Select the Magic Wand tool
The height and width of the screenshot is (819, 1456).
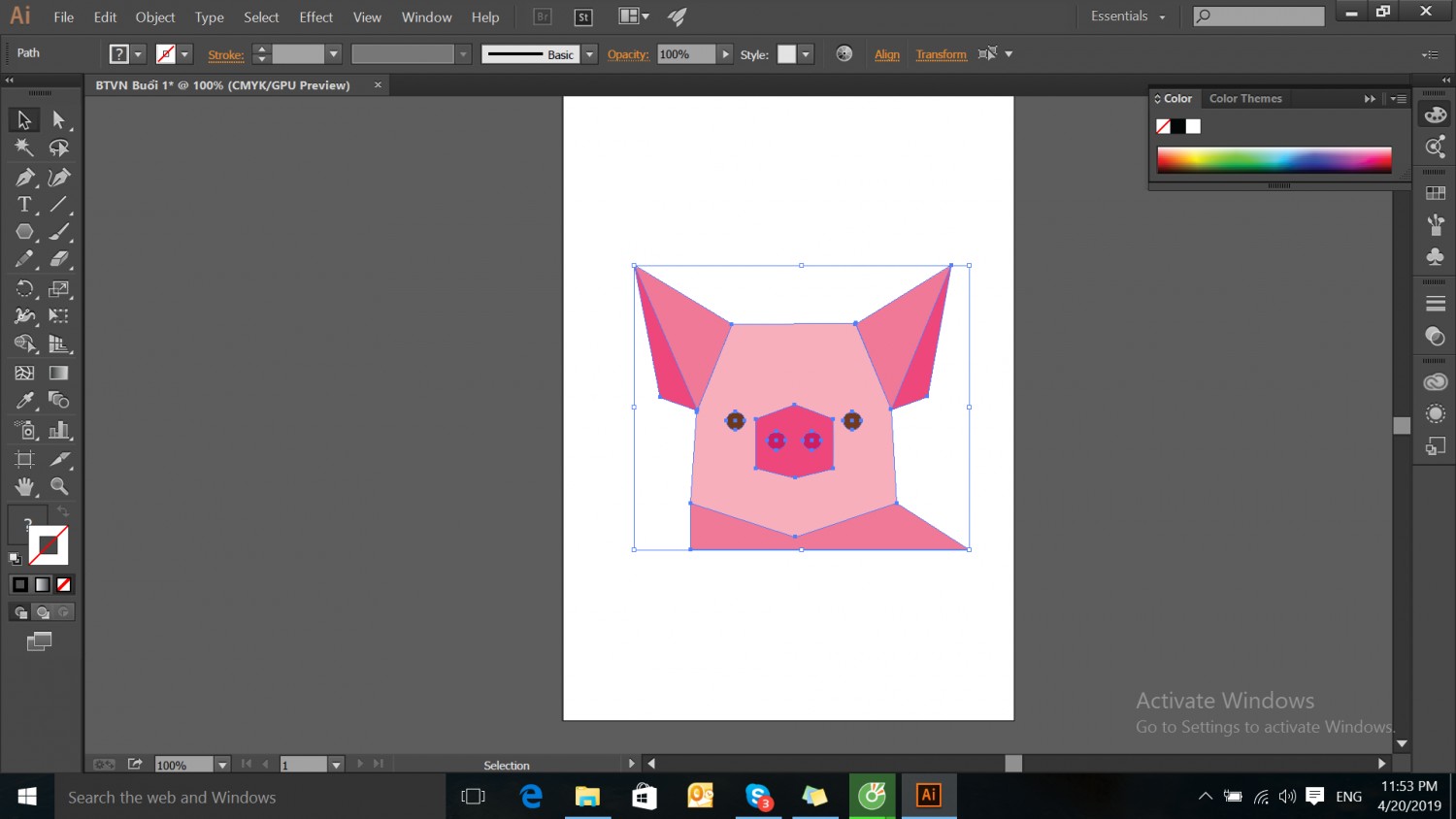[24, 147]
